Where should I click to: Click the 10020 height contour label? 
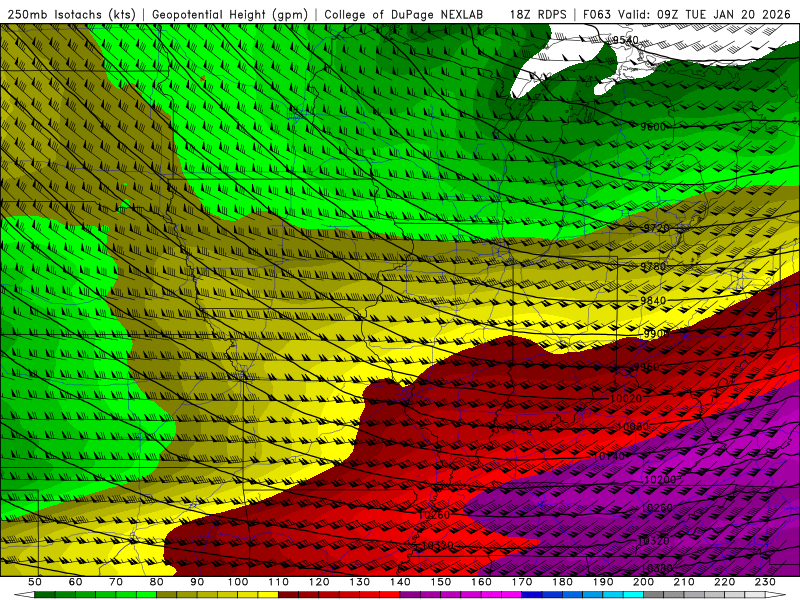626,398
